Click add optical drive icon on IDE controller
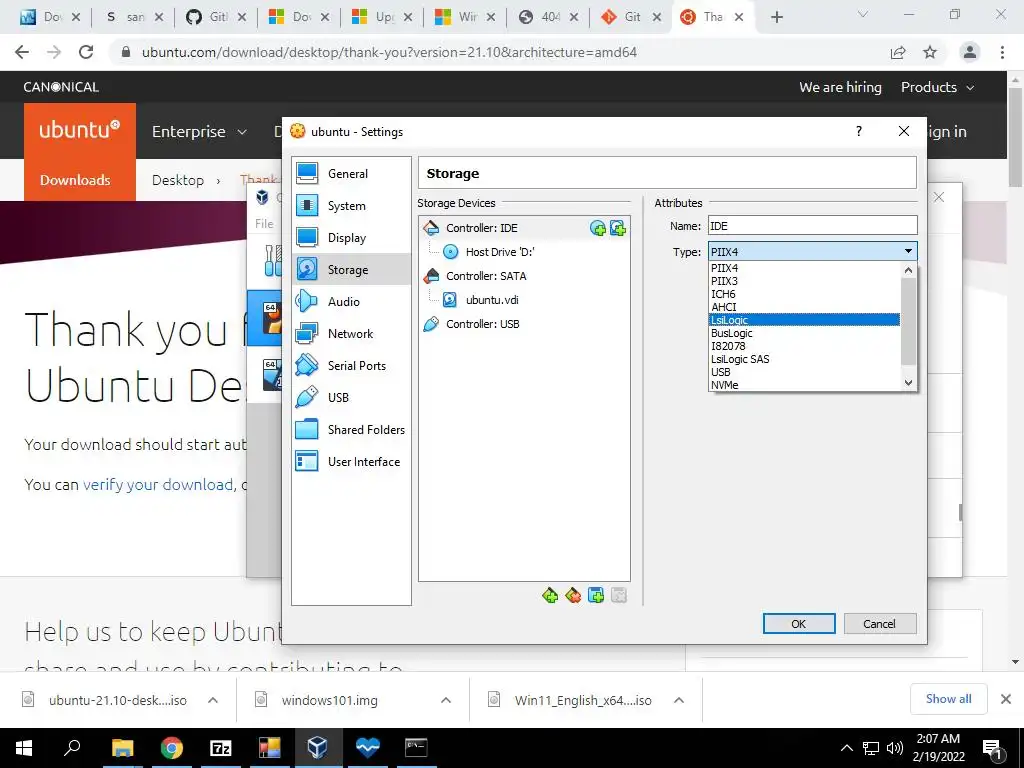The height and width of the screenshot is (768, 1024). point(598,228)
